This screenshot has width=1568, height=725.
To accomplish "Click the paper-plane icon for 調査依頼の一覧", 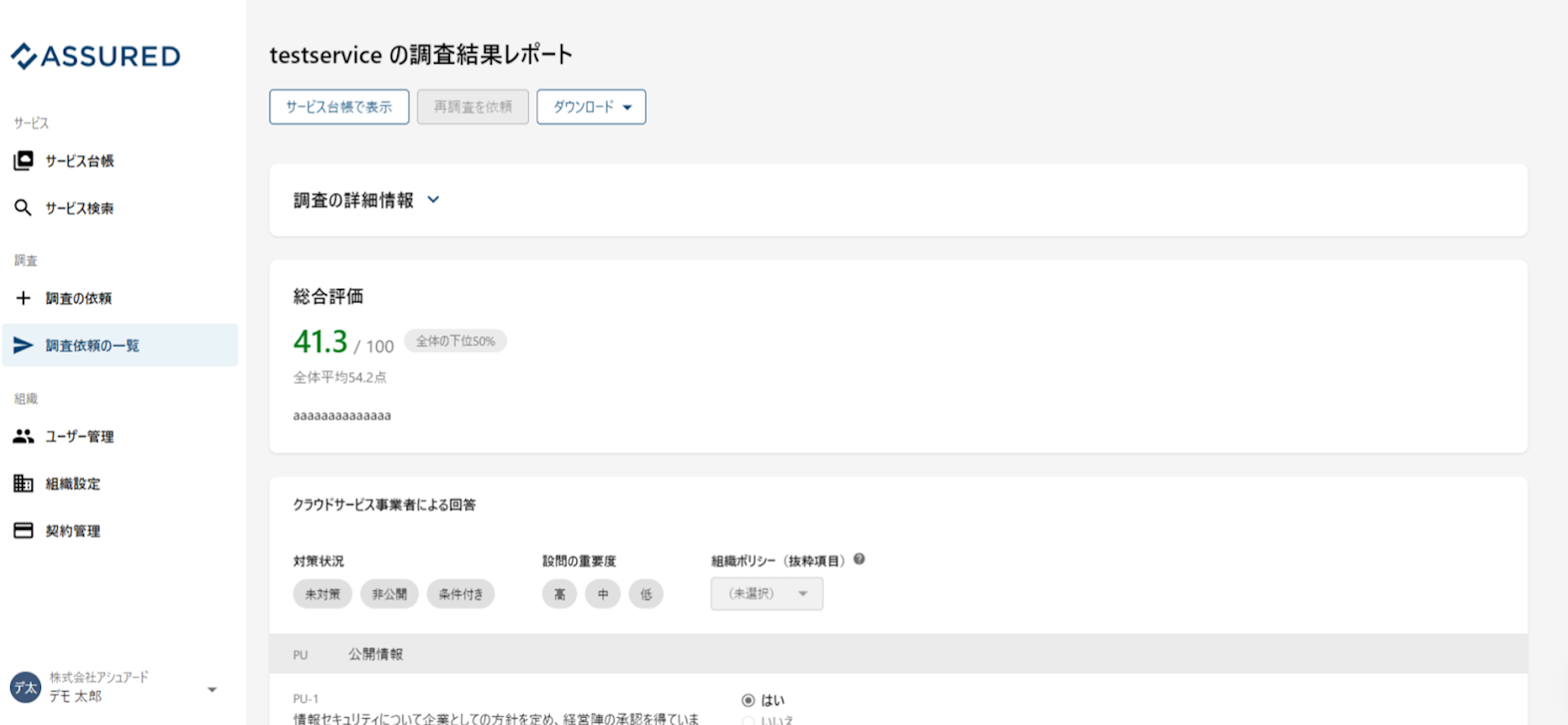I will [23, 346].
